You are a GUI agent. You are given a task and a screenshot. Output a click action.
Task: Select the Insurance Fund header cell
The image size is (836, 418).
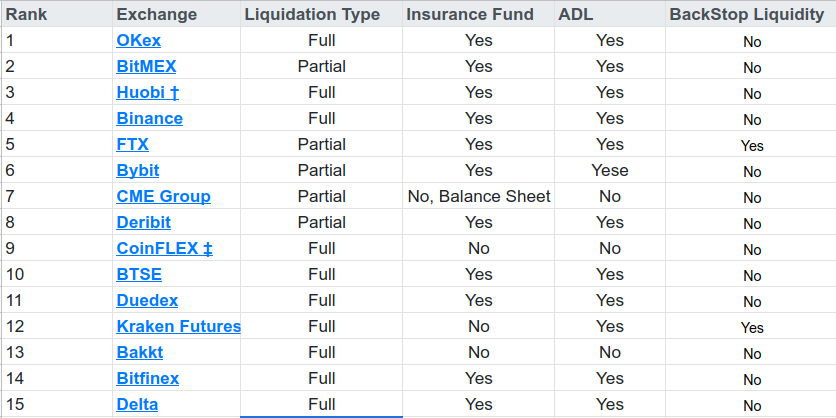click(470, 14)
